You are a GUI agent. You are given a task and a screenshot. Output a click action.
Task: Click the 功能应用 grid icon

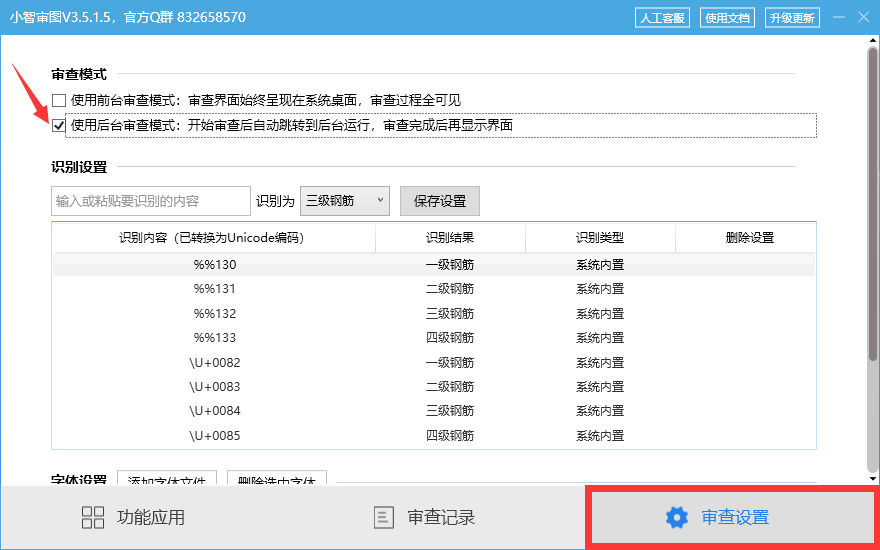click(93, 517)
